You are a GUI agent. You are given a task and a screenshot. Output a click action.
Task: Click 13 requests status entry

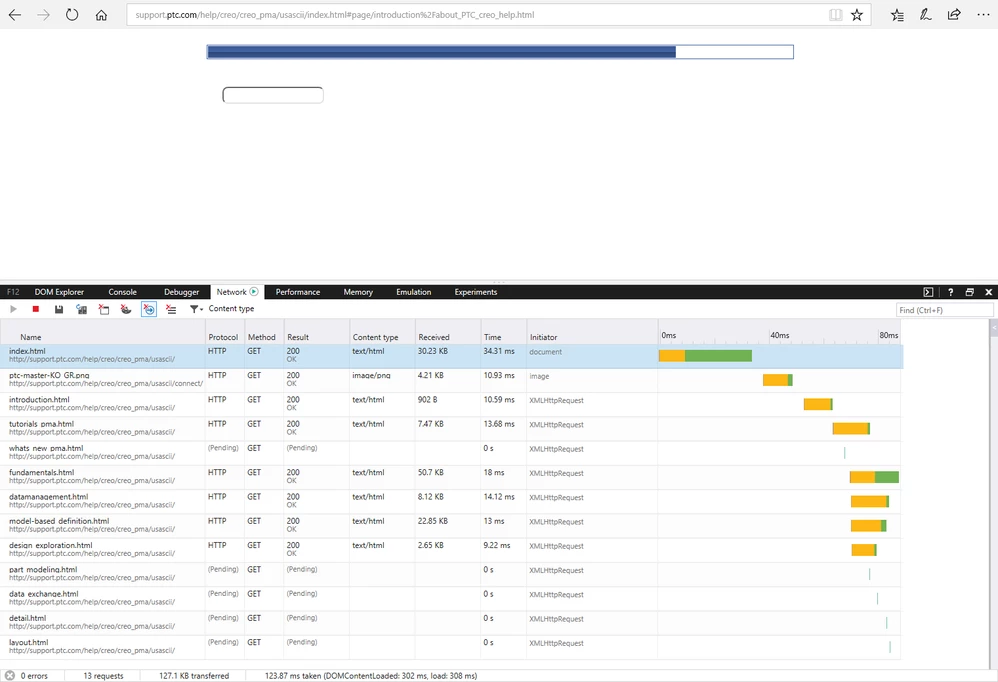103,676
